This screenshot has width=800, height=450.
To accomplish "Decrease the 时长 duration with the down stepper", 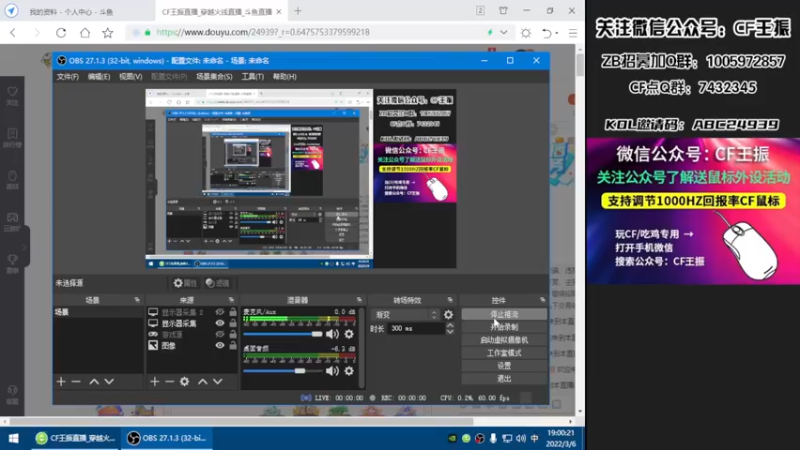I will click(450, 332).
